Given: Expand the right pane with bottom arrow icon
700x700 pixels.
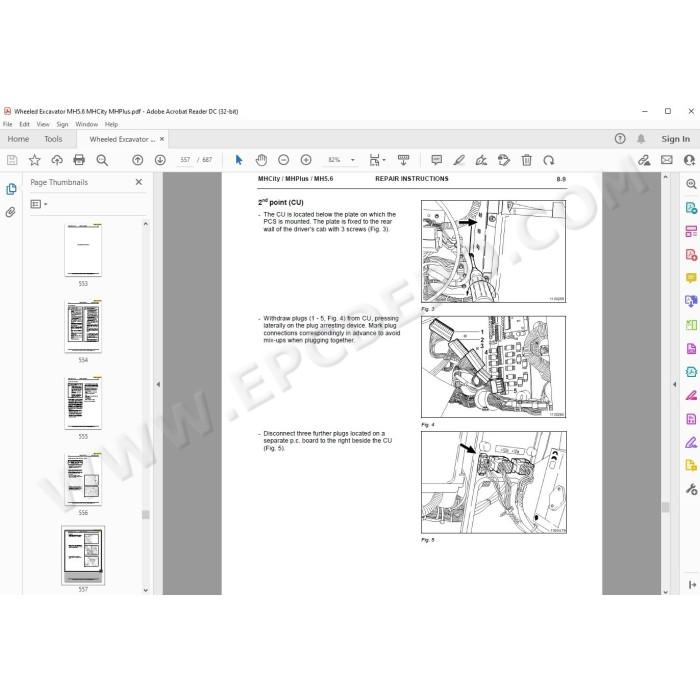Looking at the screenshot, I should (x=692, y=584).
